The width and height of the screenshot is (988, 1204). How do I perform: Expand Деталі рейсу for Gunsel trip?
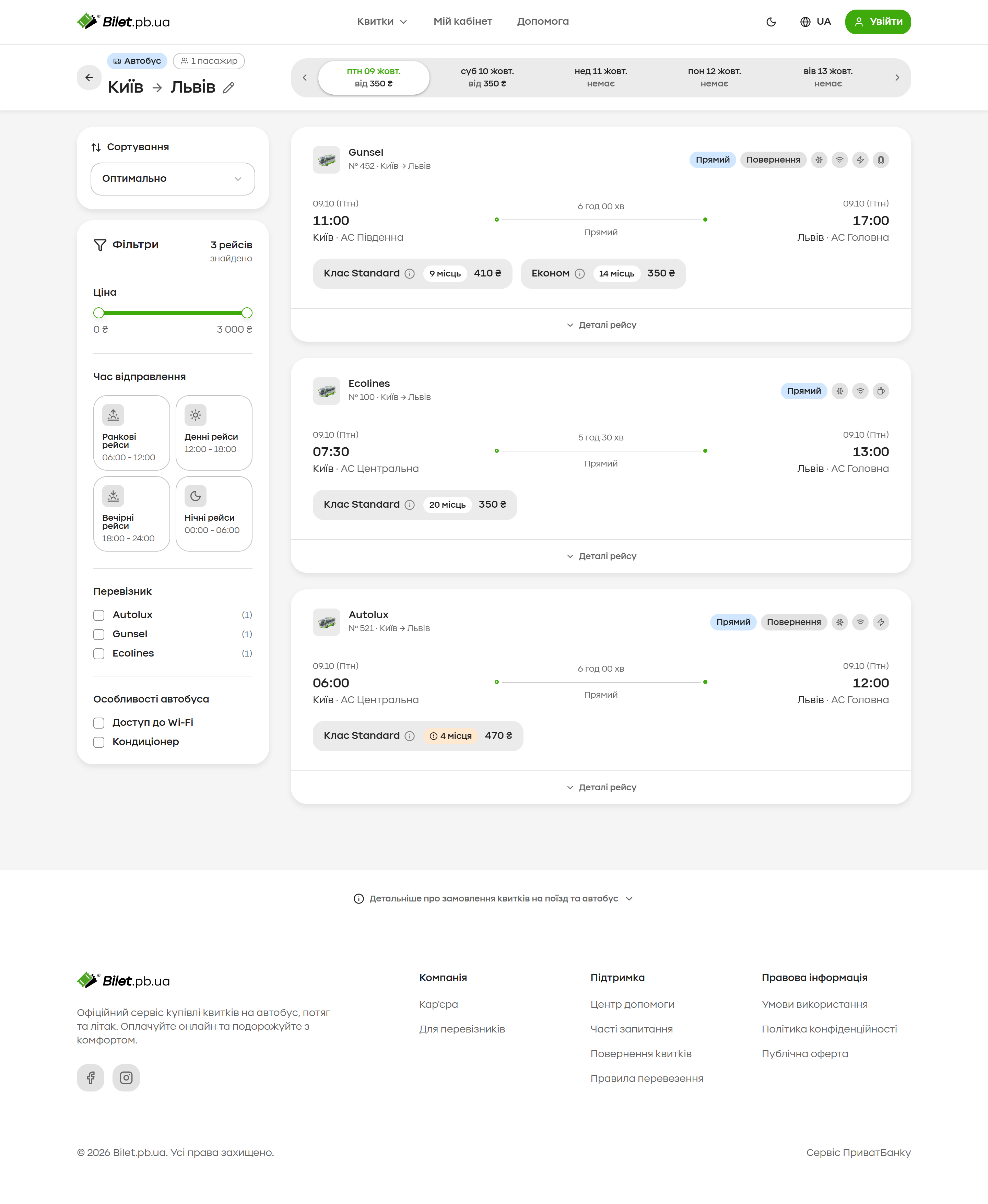click(601, 325)
